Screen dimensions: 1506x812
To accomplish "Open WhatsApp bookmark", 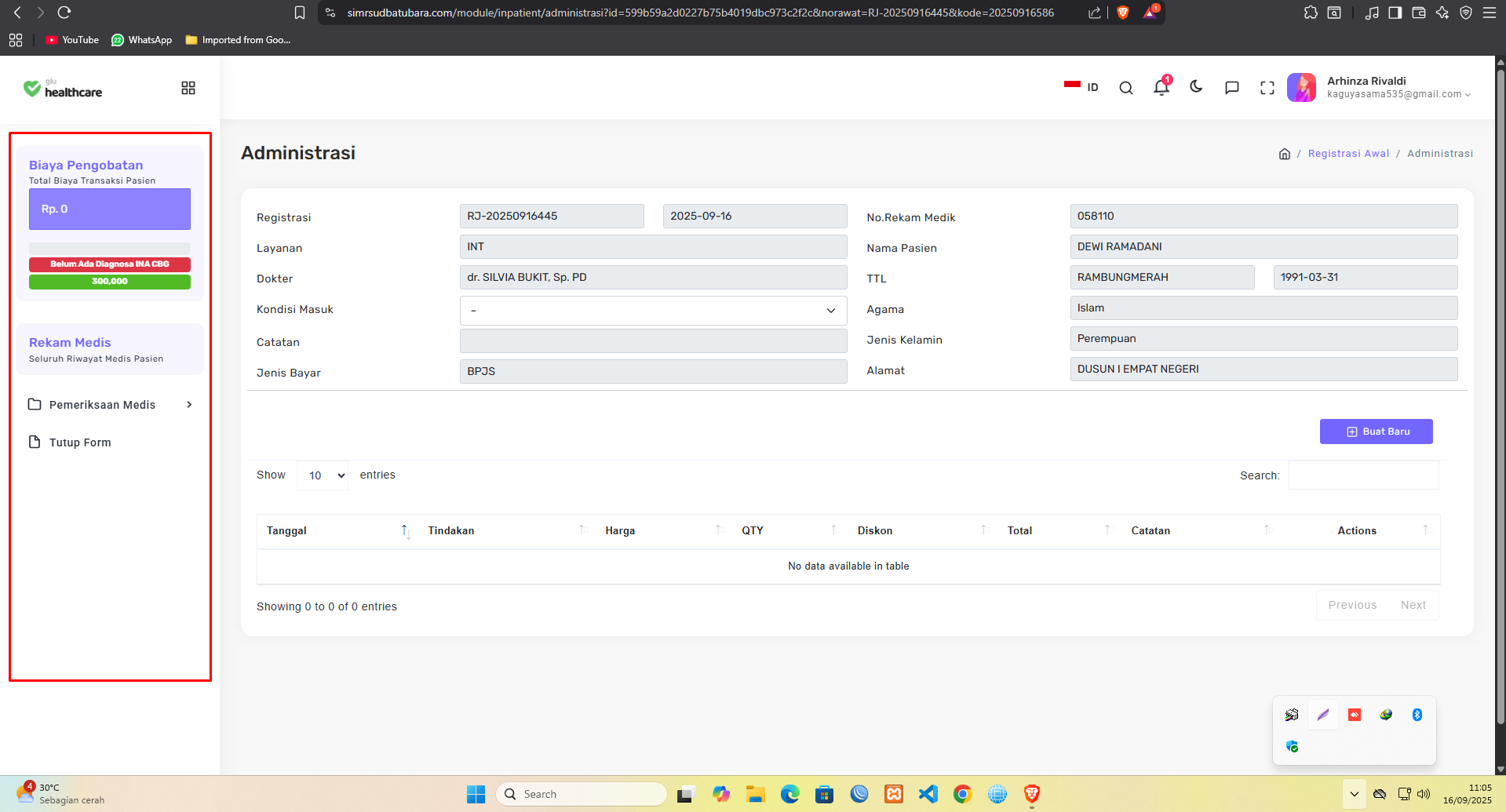I will tap(142, 40).
